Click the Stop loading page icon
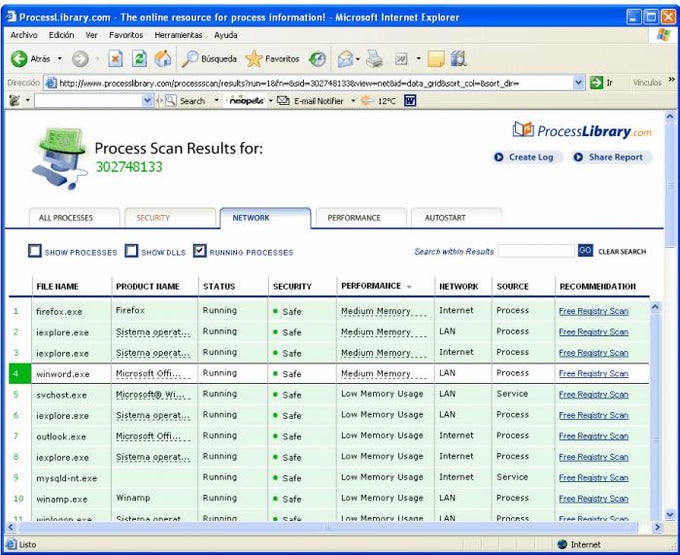The height and width of the screenshot is (555, 680). (116, 59)
